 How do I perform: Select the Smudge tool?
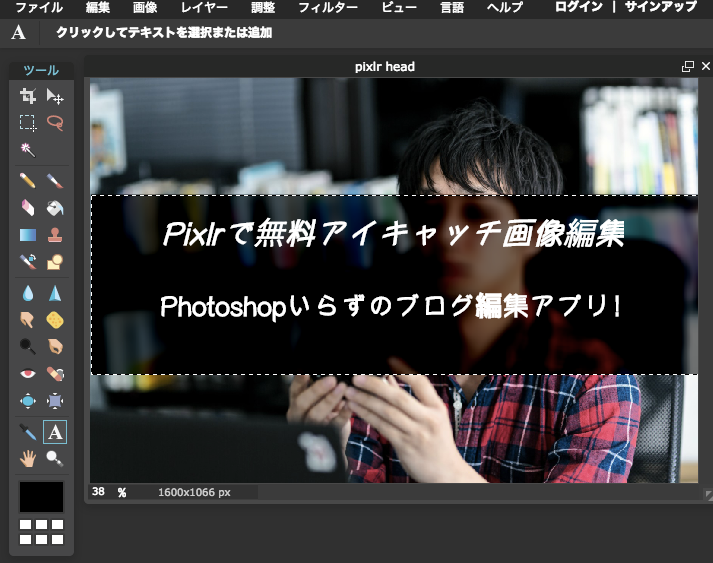tap(28, 320)
